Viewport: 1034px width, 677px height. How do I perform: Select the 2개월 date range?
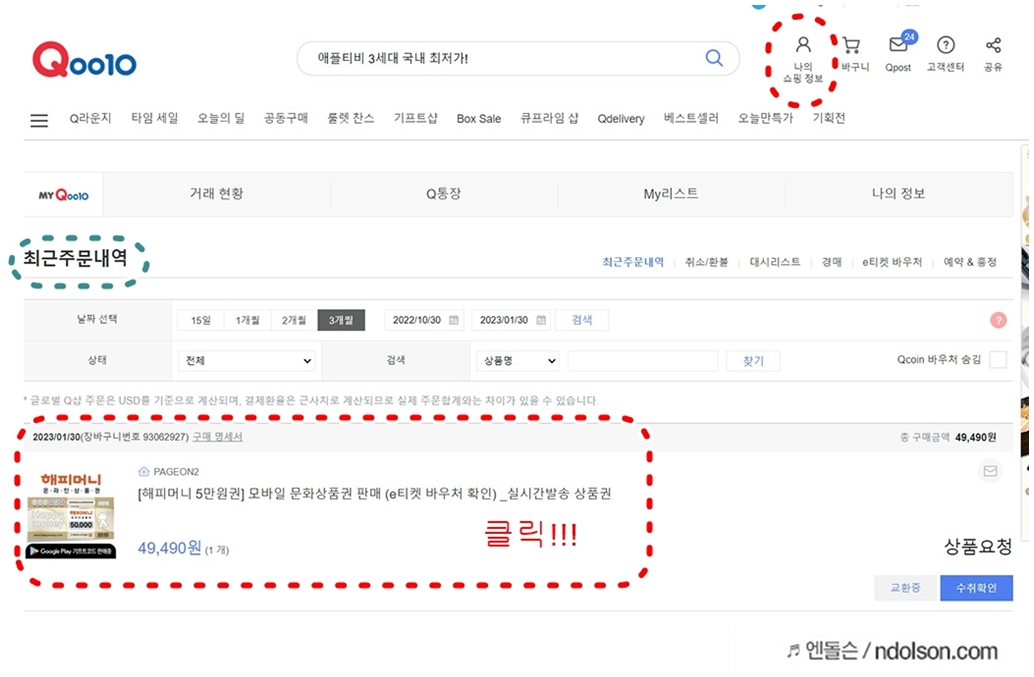[x=294, y=320]
